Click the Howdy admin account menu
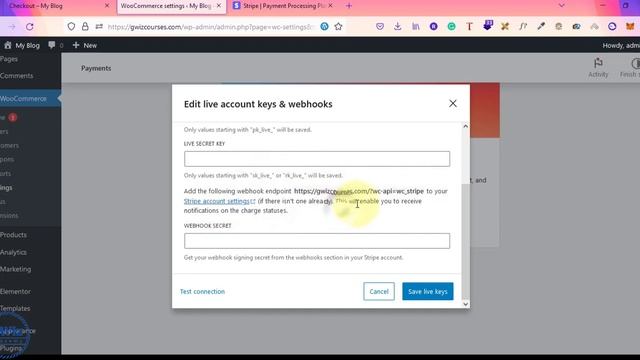 621,45
